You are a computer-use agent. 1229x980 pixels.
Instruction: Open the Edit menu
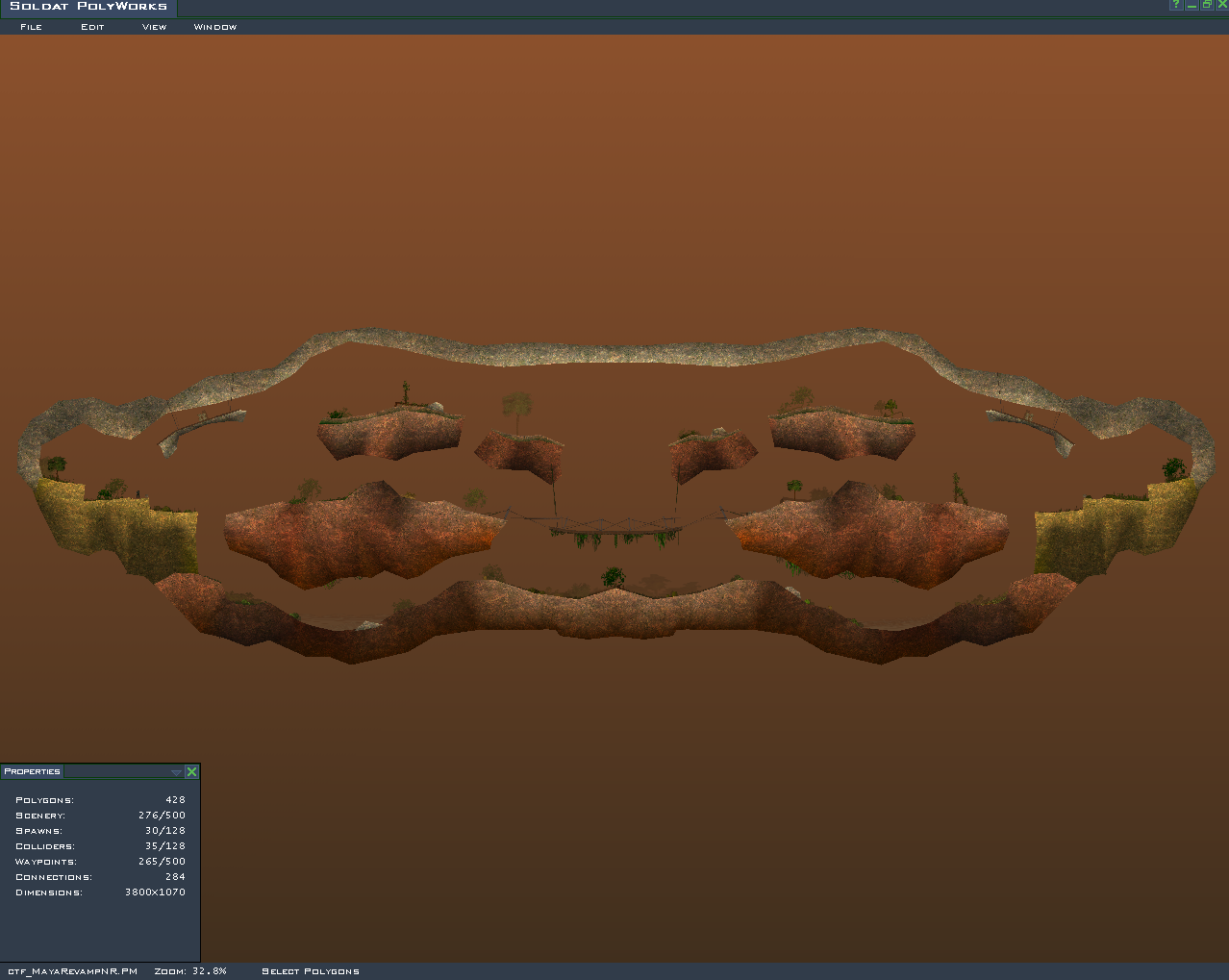point(92,27)
